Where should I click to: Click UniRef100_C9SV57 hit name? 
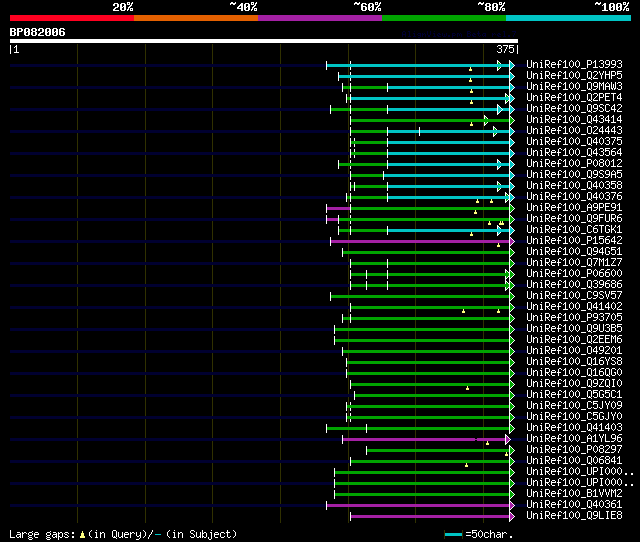(x=574, y=296)
